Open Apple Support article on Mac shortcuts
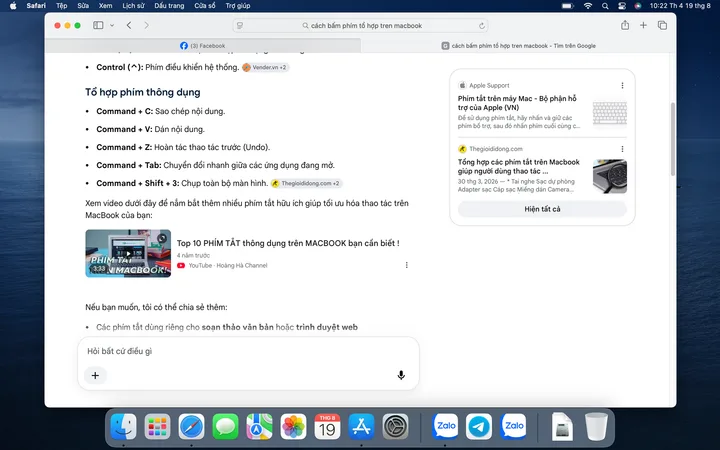 (x=517, y=103)
